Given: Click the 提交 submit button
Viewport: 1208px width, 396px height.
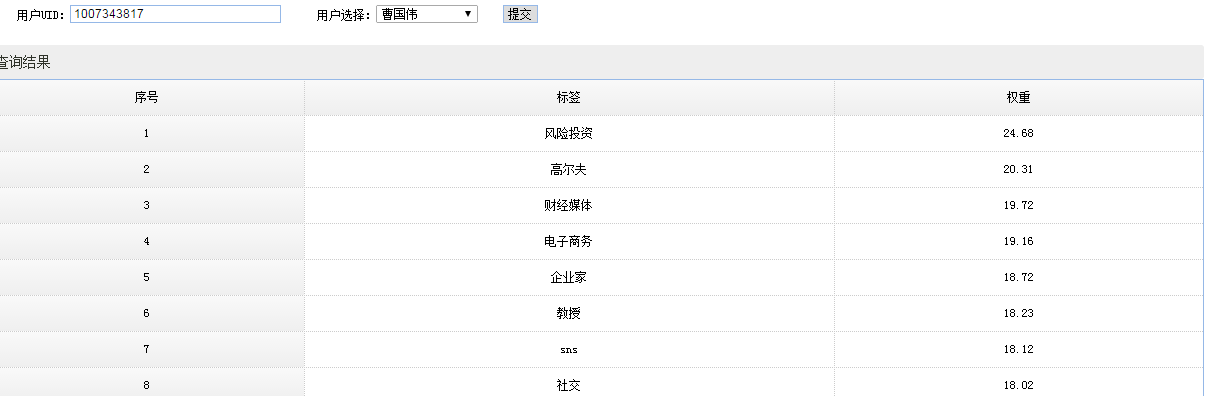Looking at the screenshot, I should 520,14.
